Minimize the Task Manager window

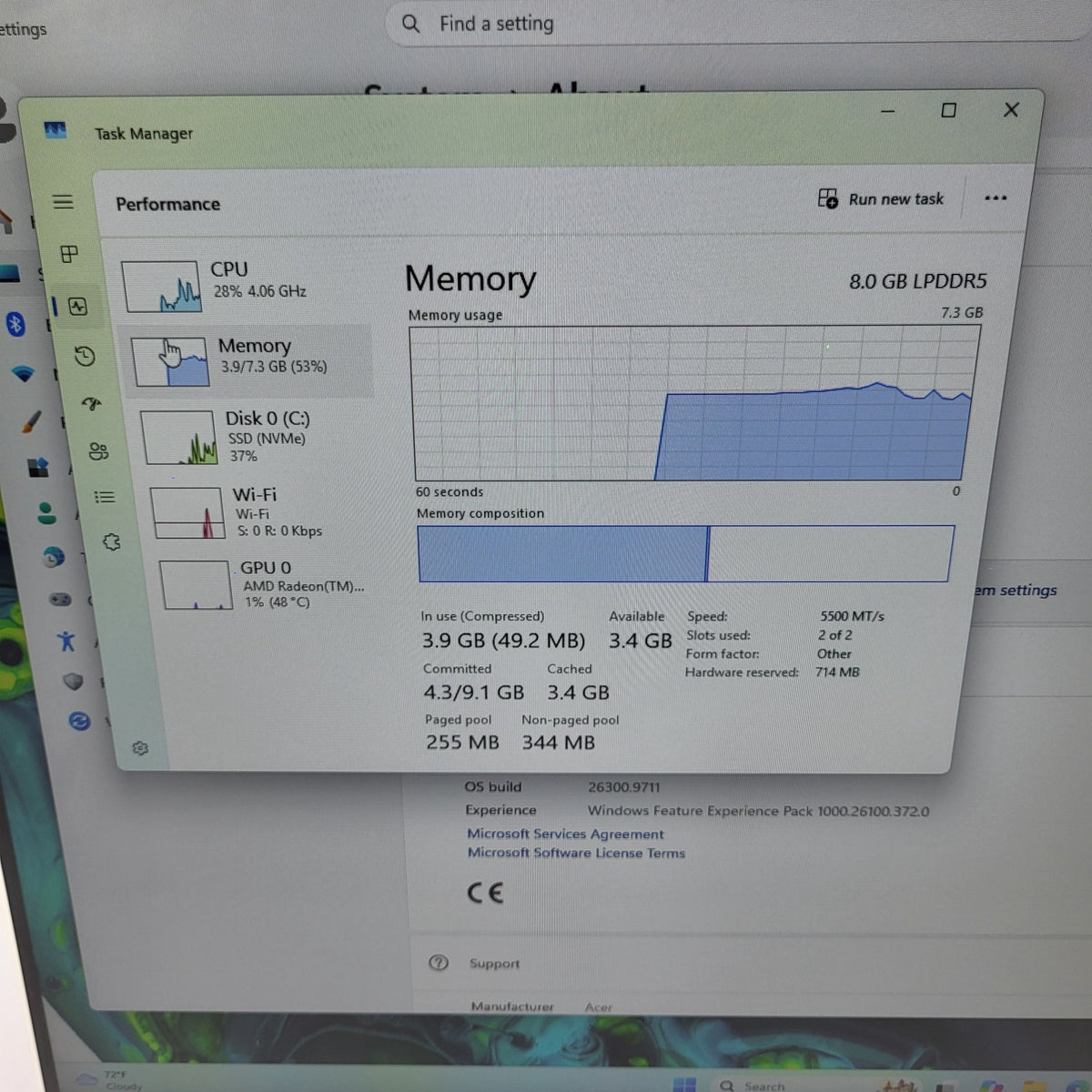(888, 111)
